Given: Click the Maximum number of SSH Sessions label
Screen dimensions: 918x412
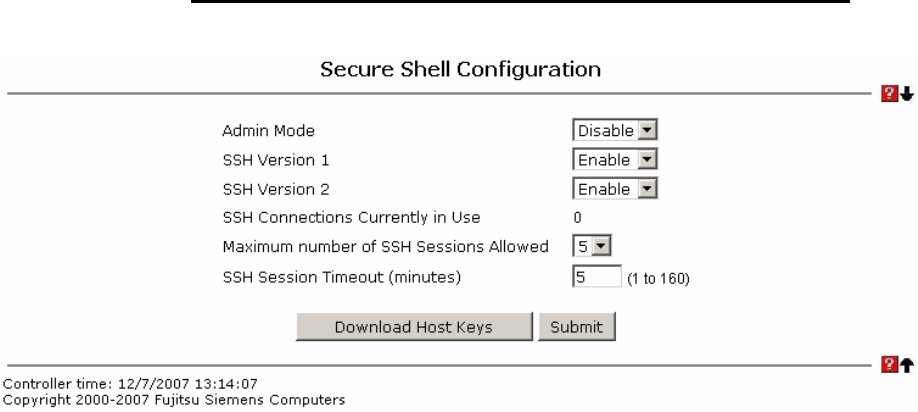Looking at the screenshot, I should click(x=385, y=247).
